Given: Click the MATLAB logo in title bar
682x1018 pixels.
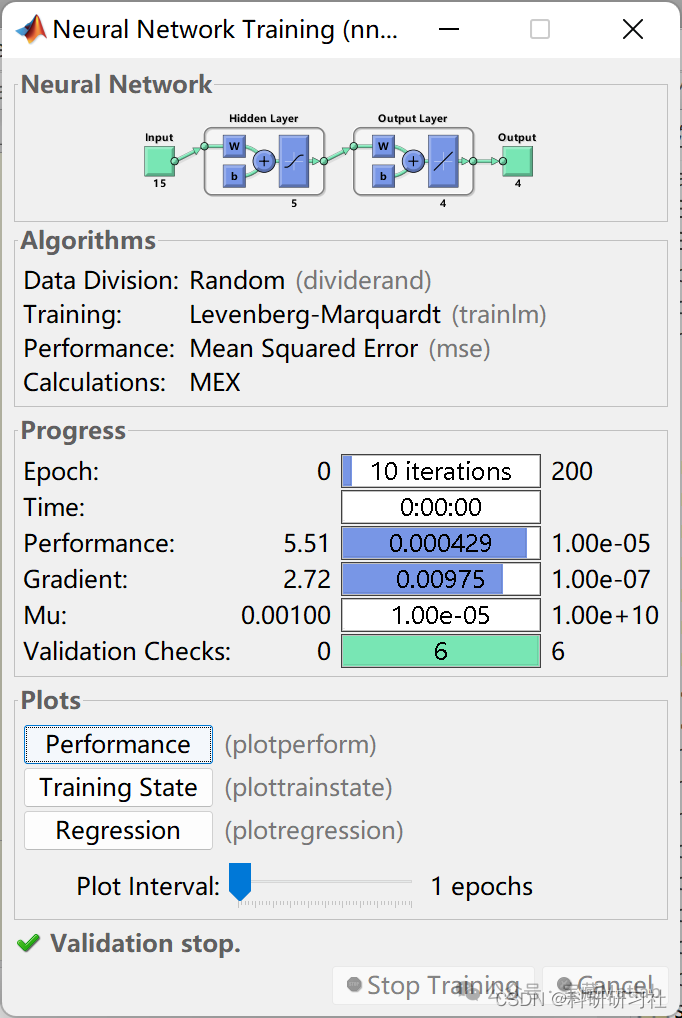Looking at the screenshot, I should point(31,29).
